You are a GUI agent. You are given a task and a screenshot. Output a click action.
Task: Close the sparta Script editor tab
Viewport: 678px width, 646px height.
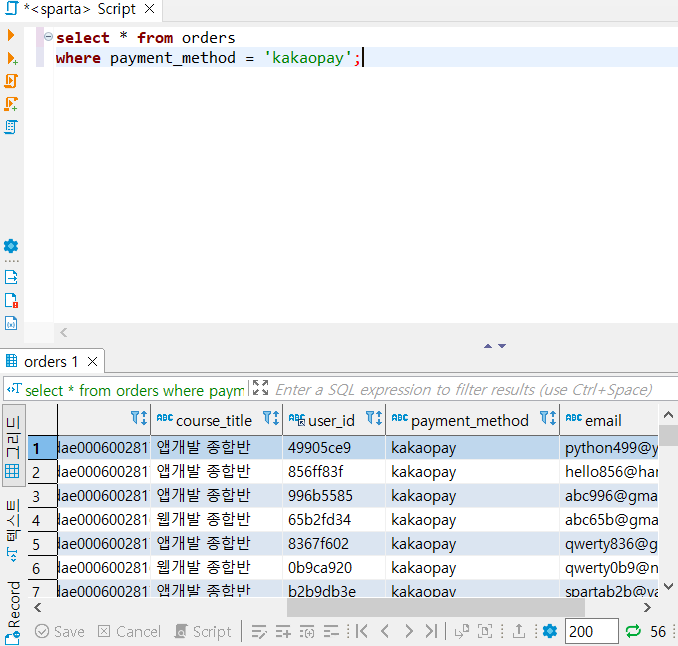coord(149,9)
